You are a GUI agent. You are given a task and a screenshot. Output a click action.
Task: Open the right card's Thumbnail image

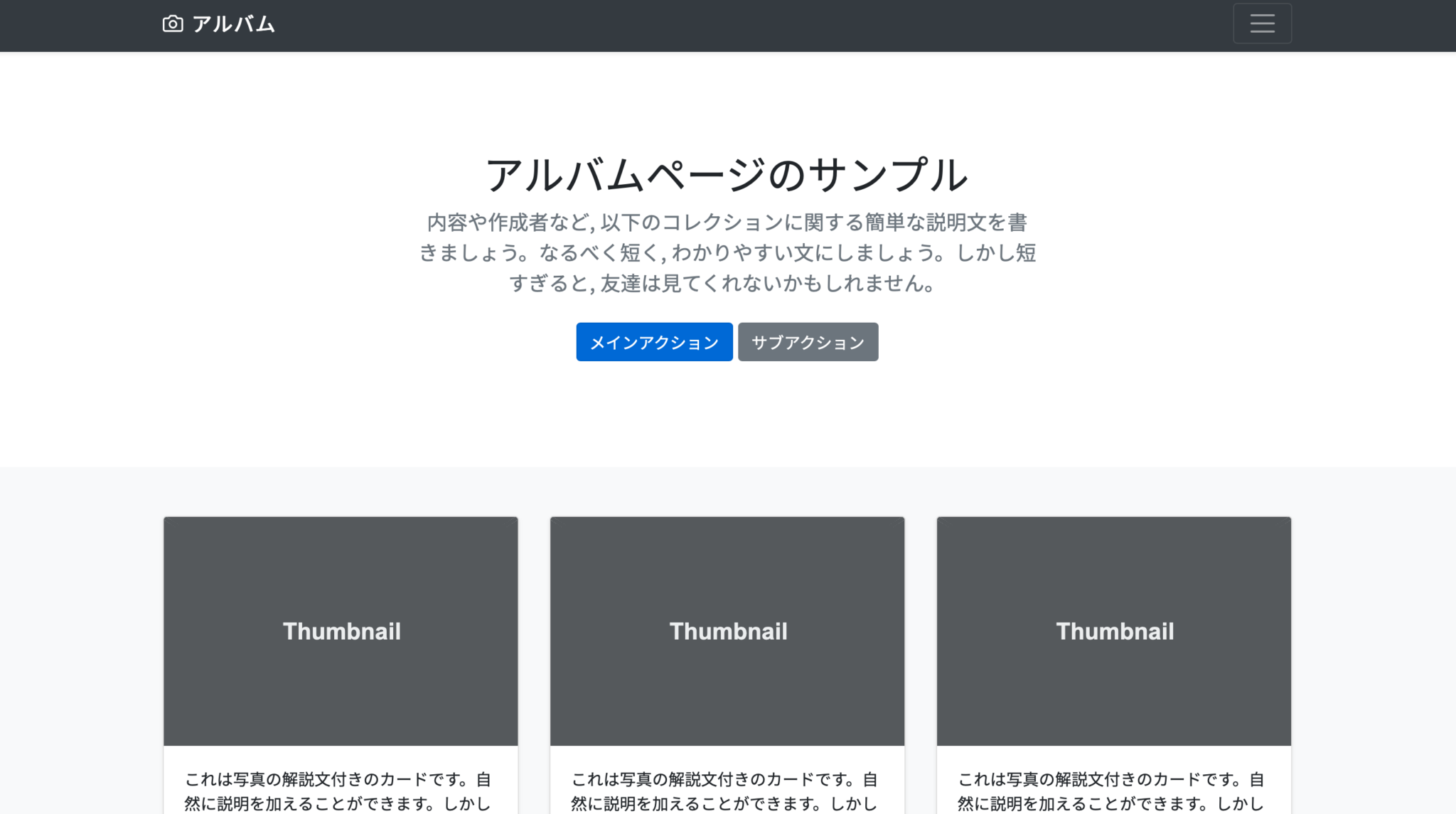click(1114, 631)
